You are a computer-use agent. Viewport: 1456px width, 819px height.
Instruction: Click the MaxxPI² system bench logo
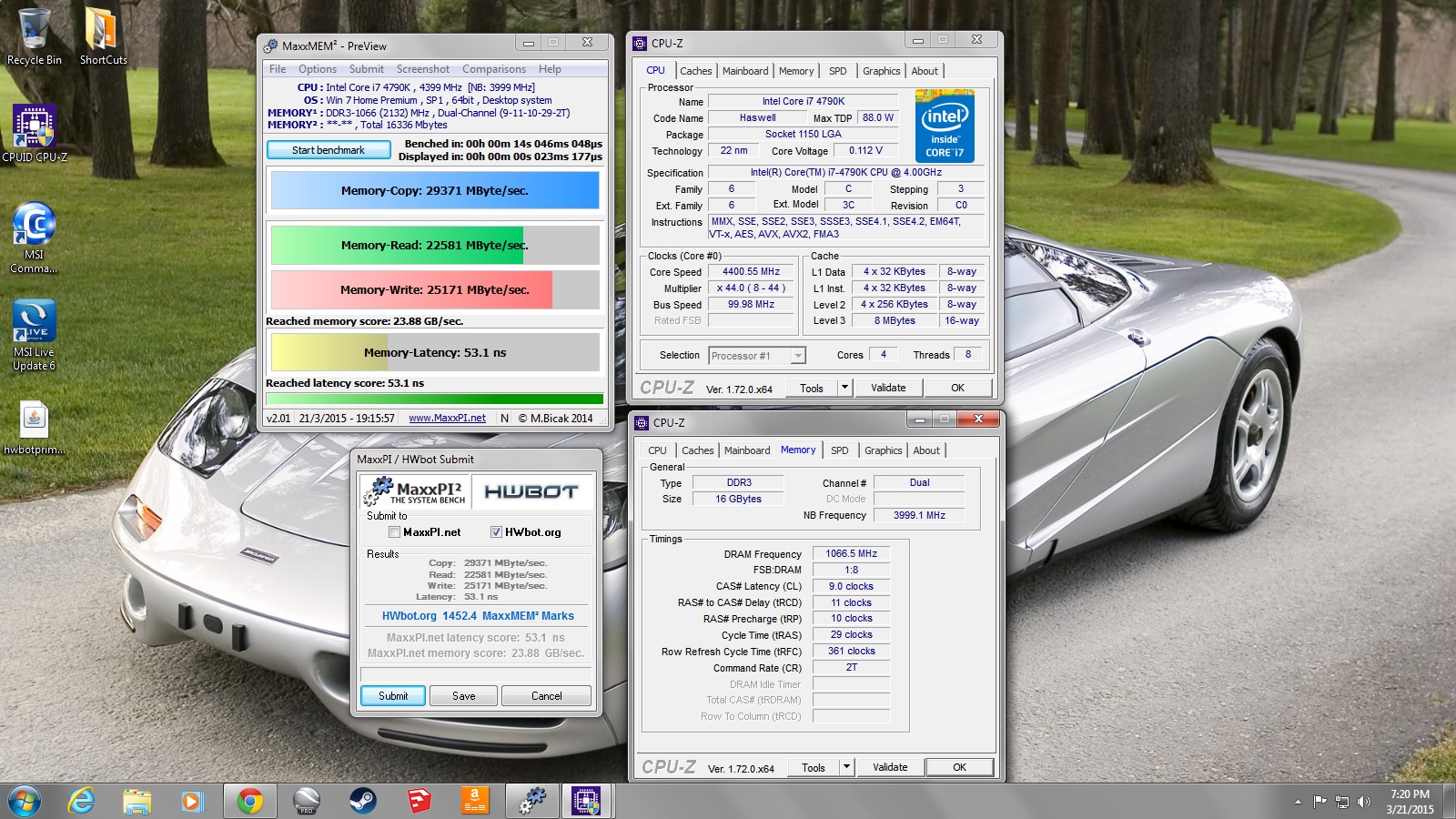tap(416, 491)
